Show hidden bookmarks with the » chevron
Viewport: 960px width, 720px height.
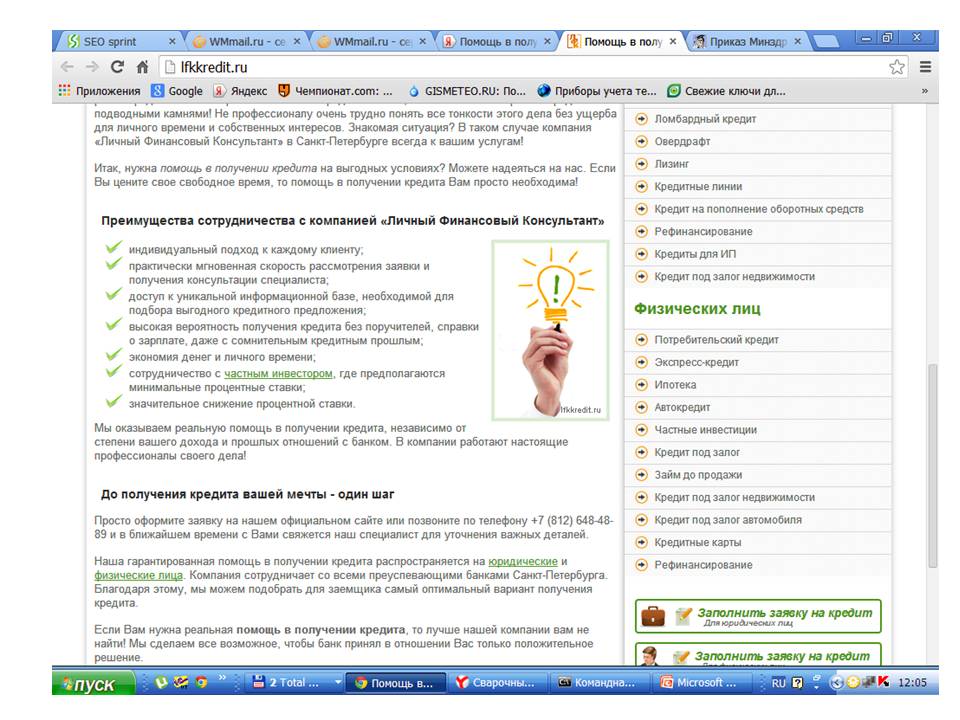tap(924, 91)
